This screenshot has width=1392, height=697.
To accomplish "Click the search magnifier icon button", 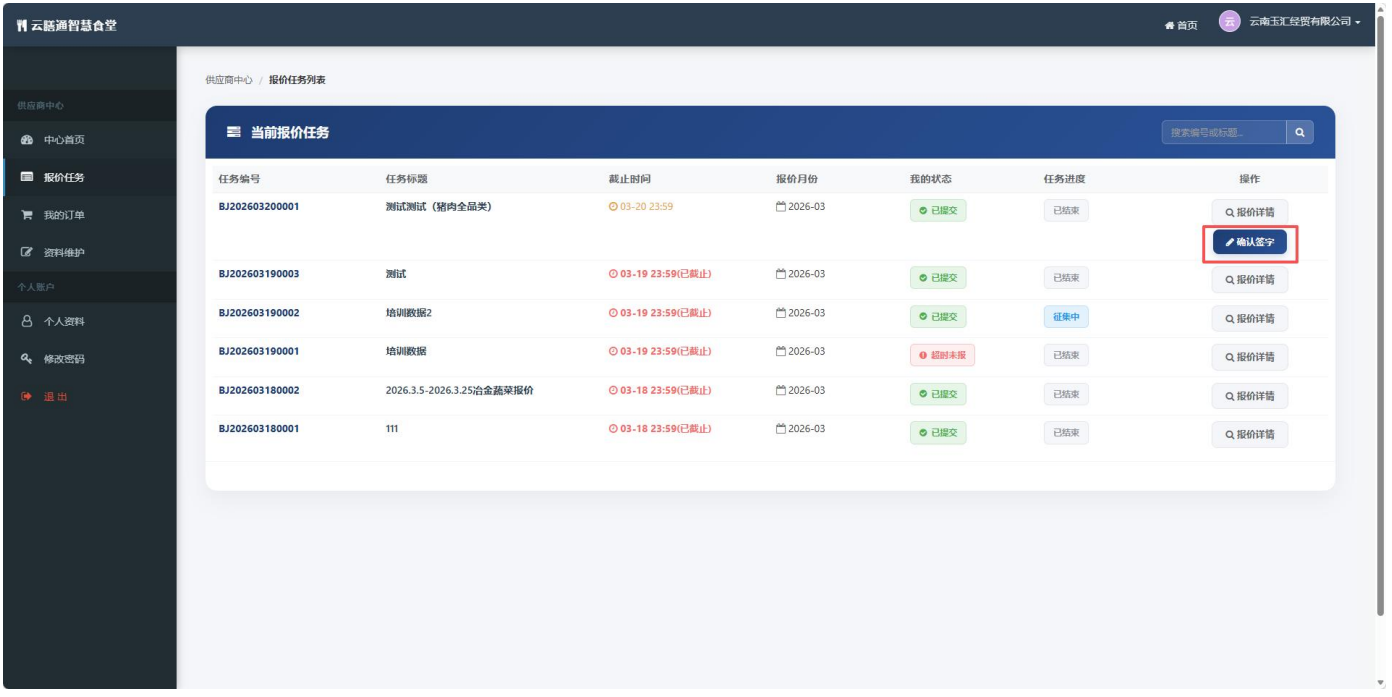I will (x=1299, y=132).
